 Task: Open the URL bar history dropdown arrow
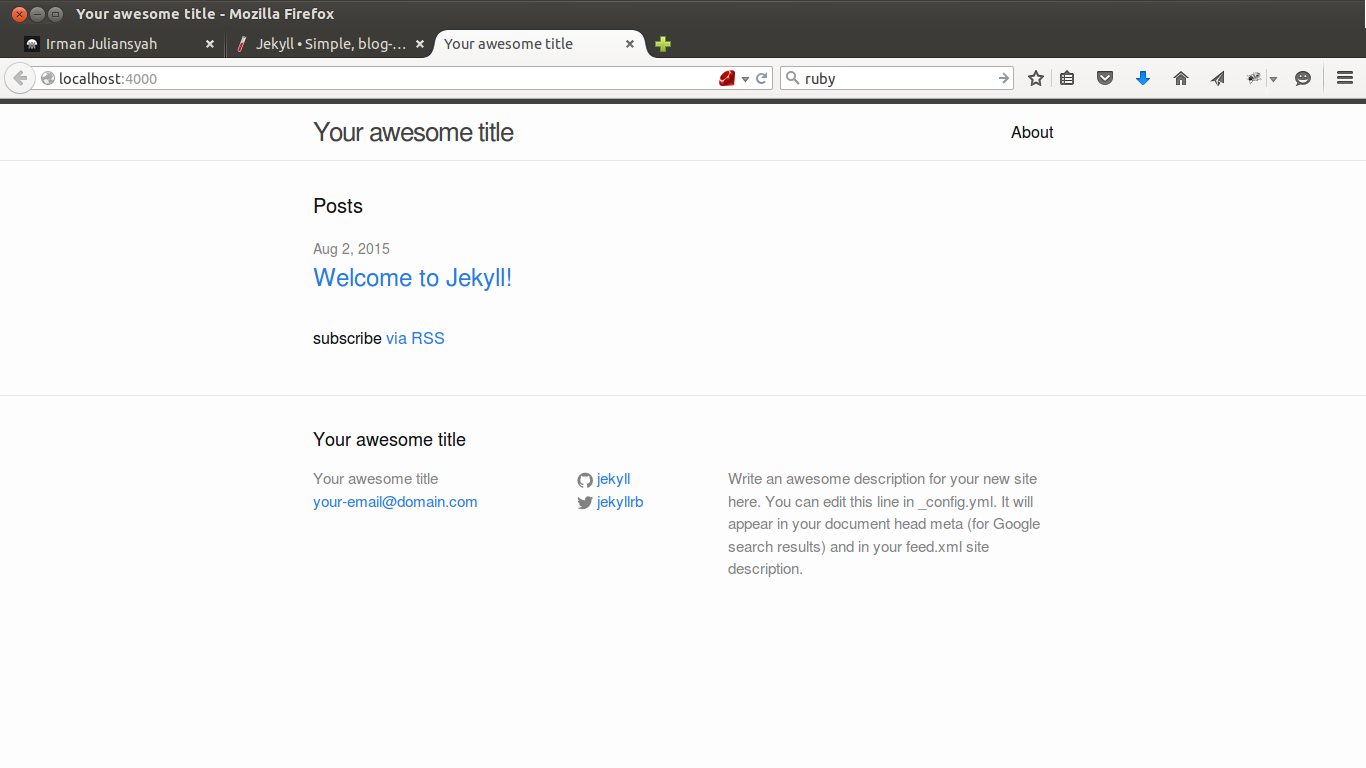(x=746, y=79)
